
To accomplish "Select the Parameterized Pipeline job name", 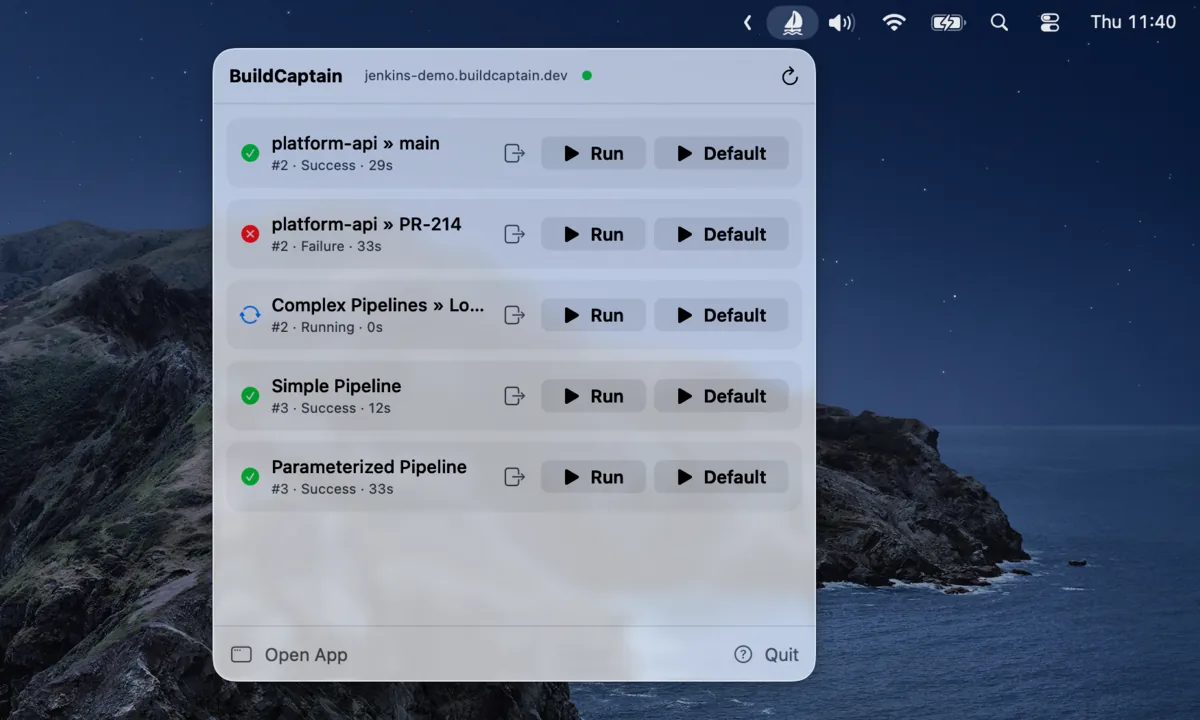I will coord(369,467).
